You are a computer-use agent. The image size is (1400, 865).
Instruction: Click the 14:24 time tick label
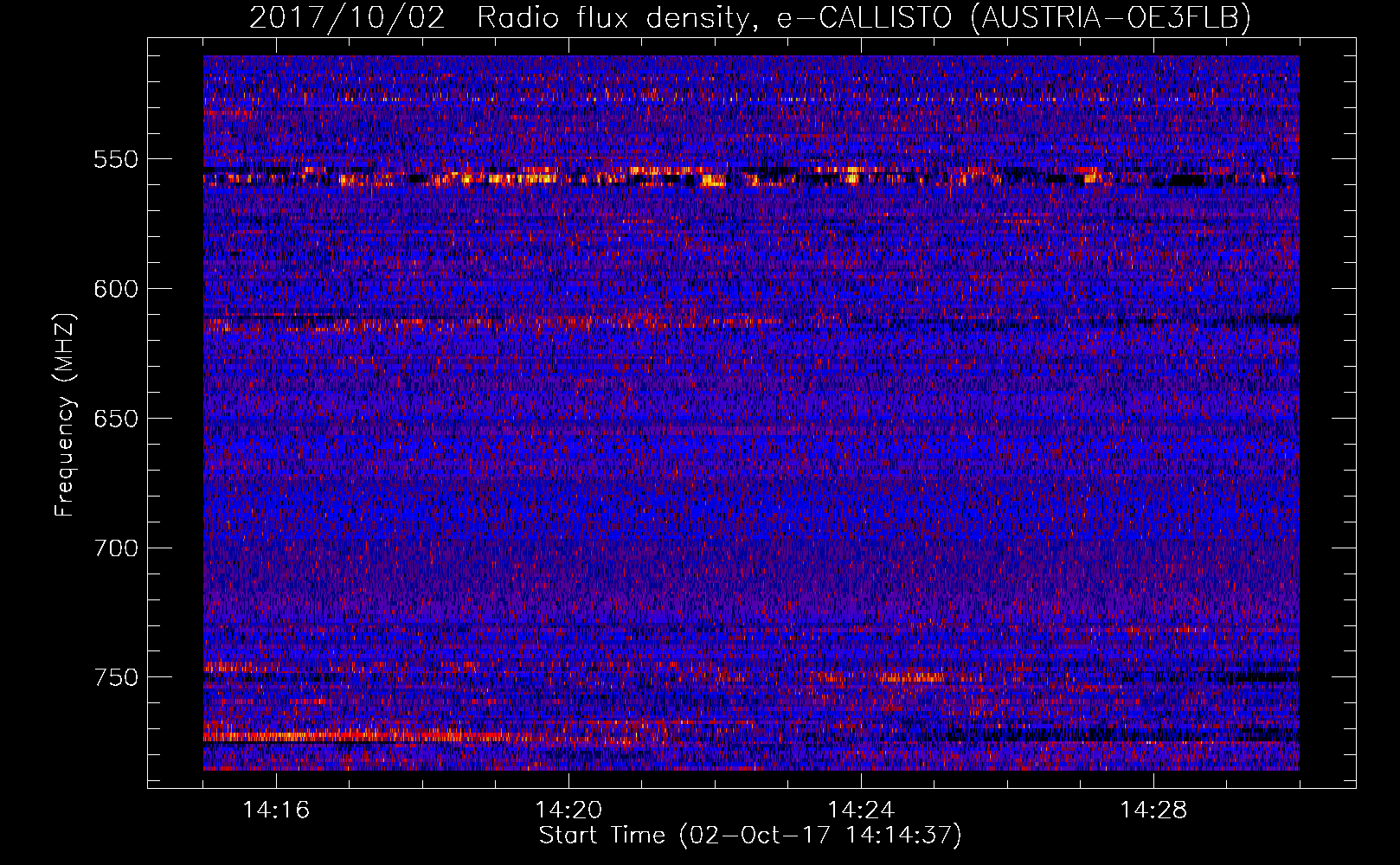(x=861, y=811)
